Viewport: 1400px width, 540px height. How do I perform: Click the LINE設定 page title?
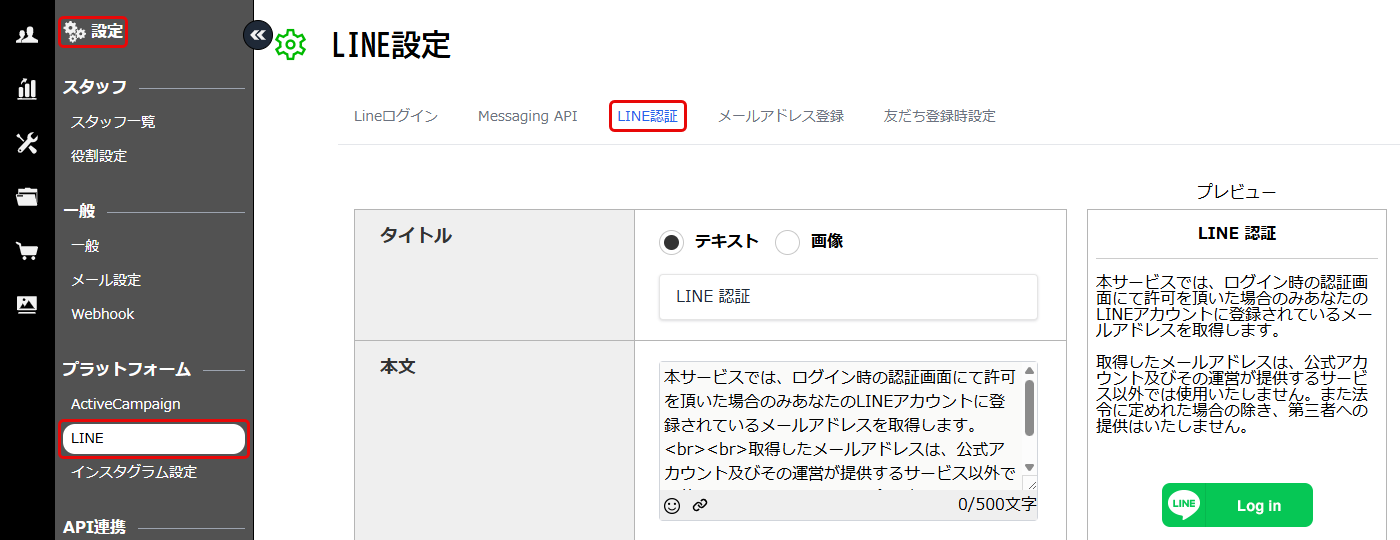tap(391, 45)
